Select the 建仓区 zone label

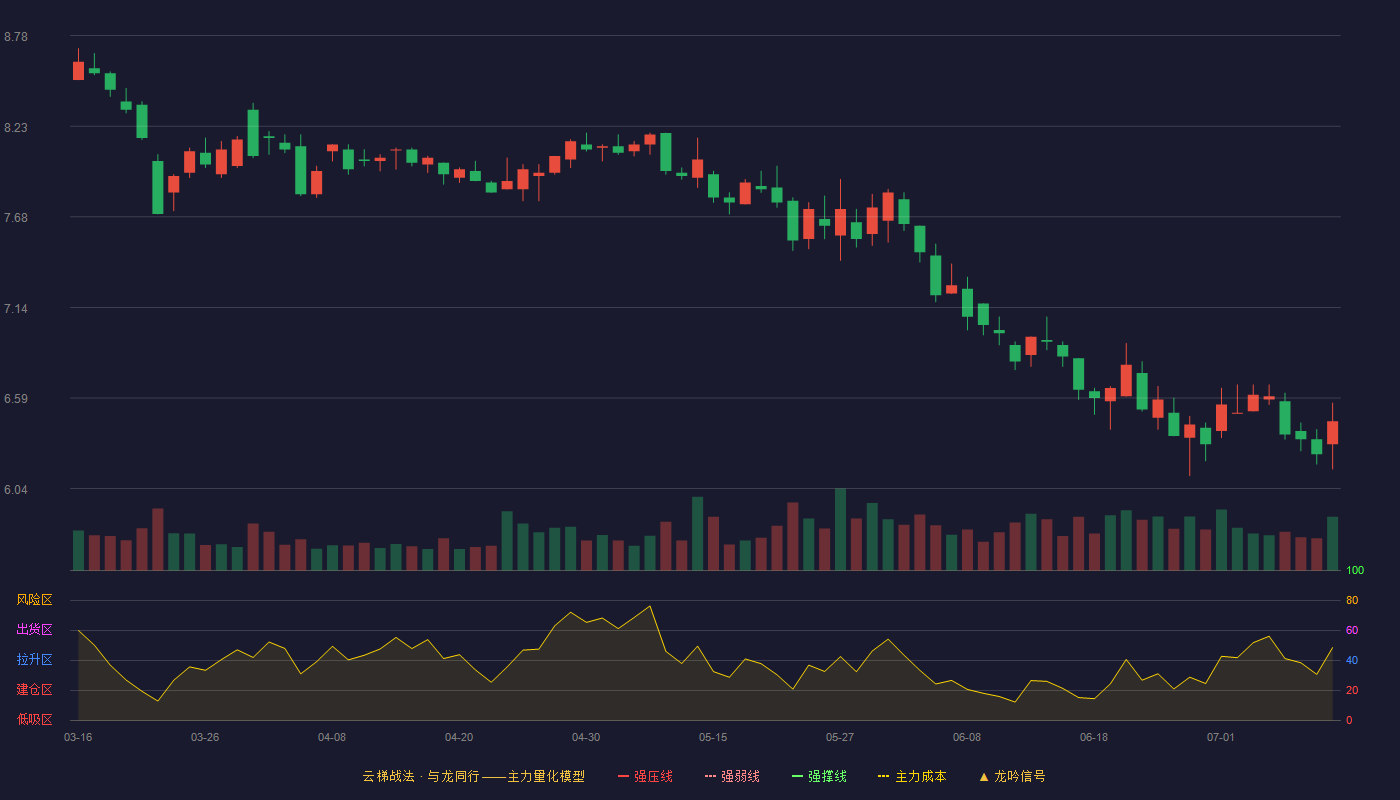[x=35, y=690]
